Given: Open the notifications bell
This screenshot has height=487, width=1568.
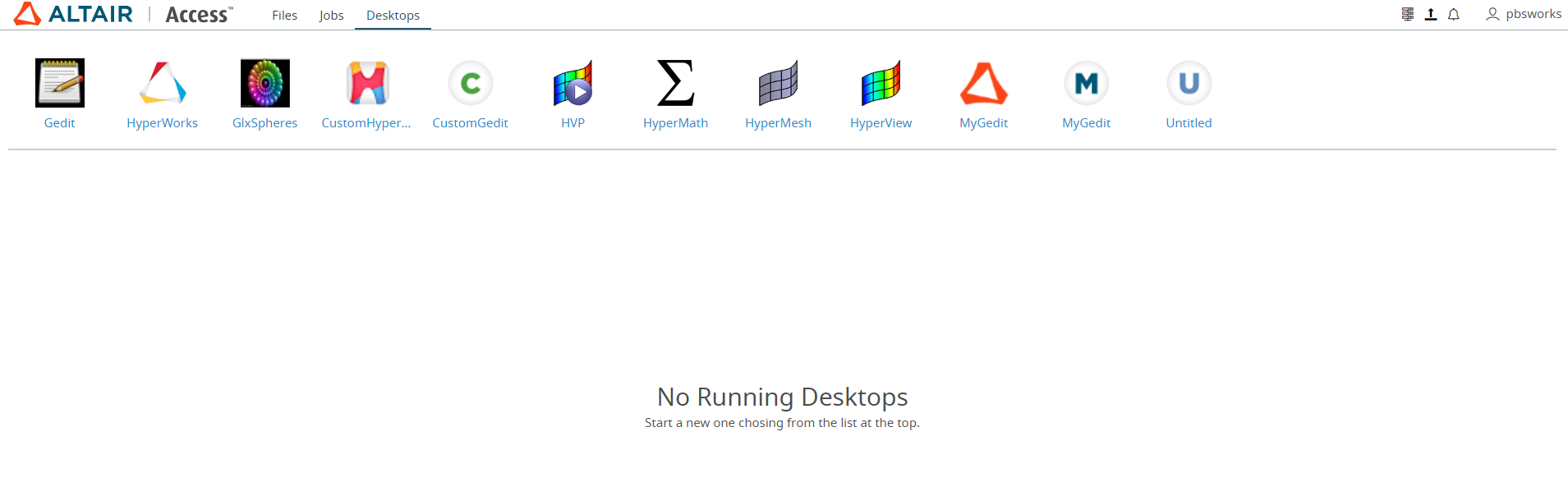Looking at the screenshot, I should [x=1454, y=14].
